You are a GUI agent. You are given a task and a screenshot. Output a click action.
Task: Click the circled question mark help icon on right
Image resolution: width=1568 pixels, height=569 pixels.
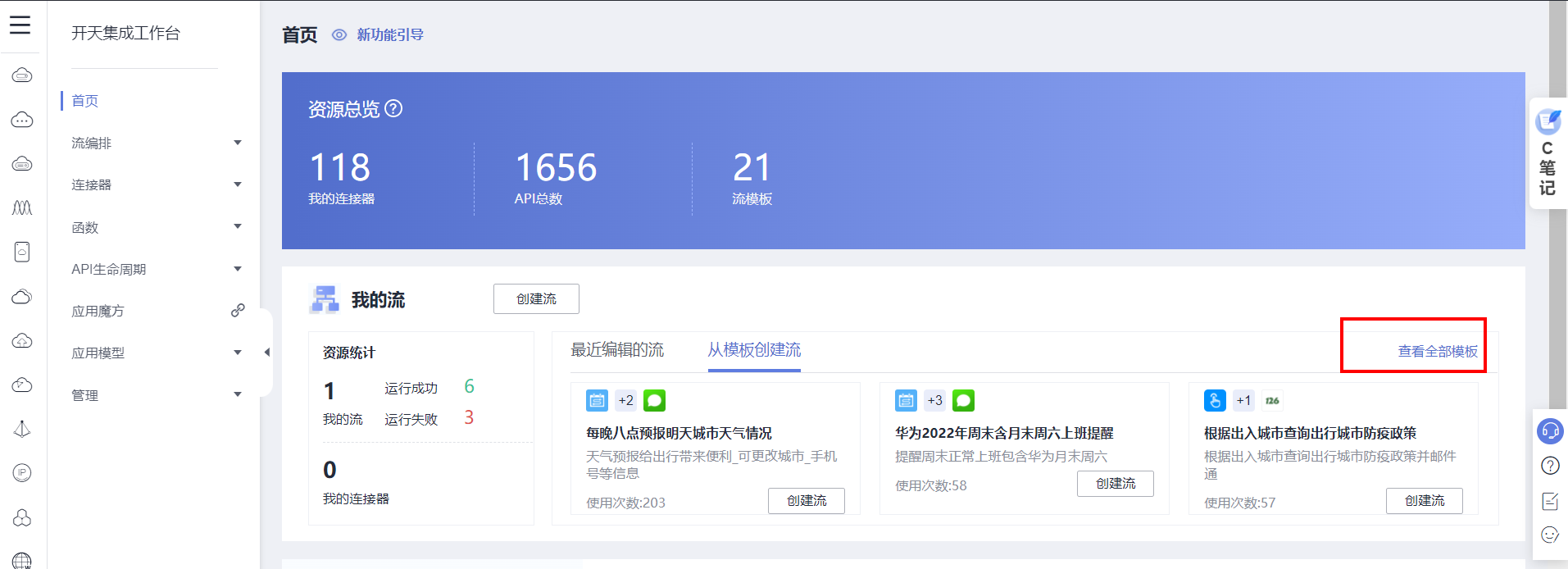1550,466
